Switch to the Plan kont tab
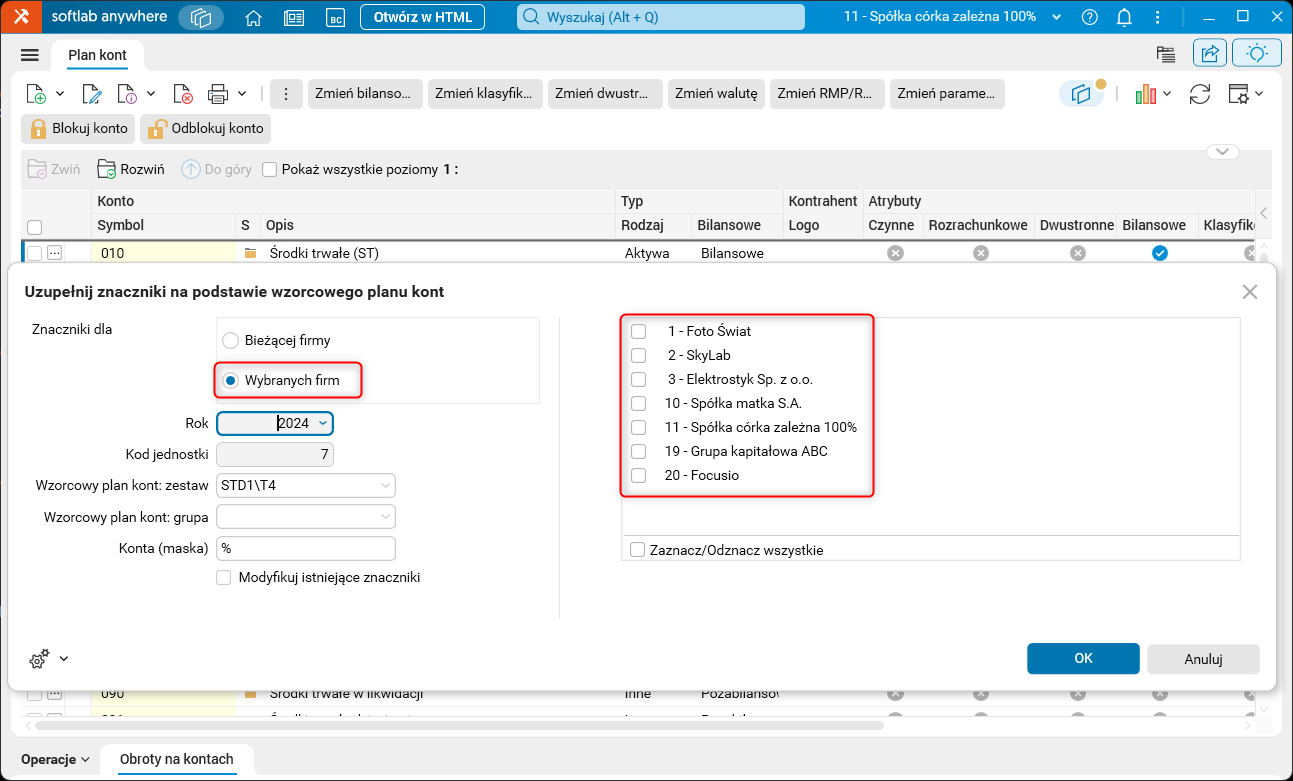This screenshot has width=1293, height=781. pos(97,56)
